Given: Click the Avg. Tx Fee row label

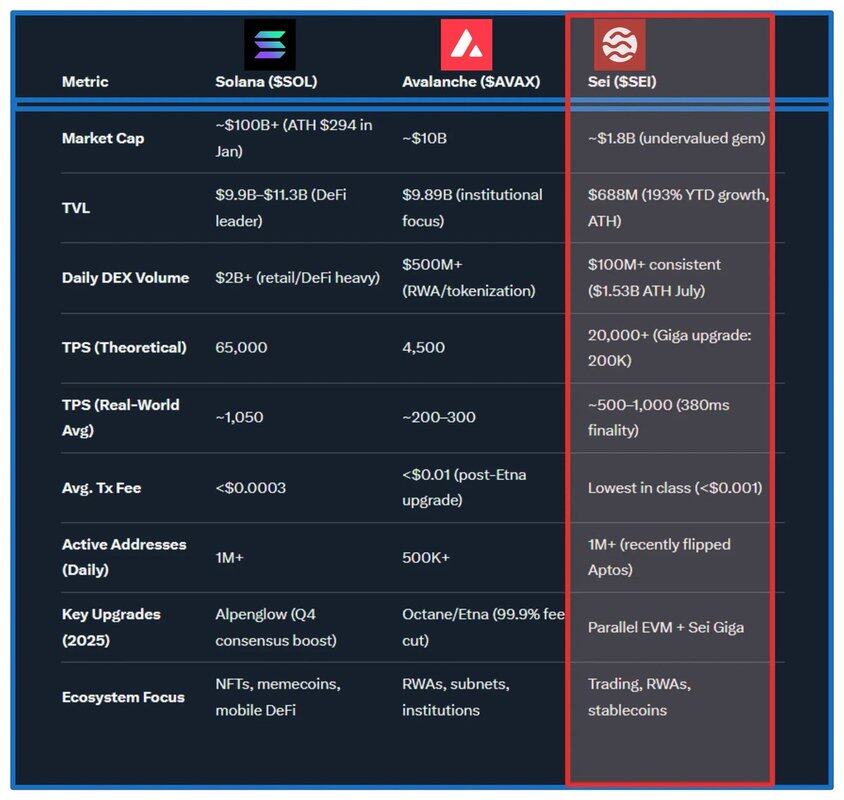Looking at the screenshot, I should 101,488.
